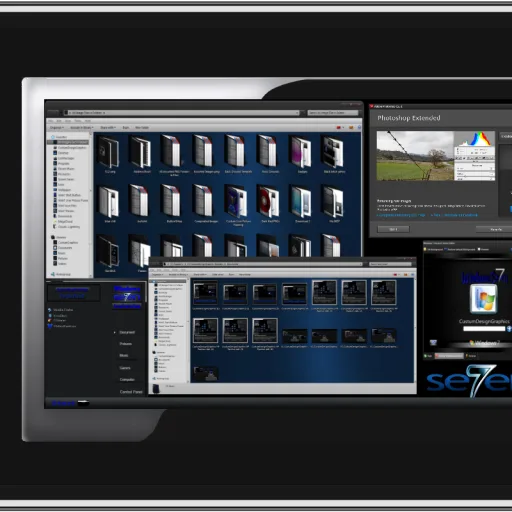
Task: Select Computer in the Start menu
Action: pyautogui.click(x=127, y=380)
